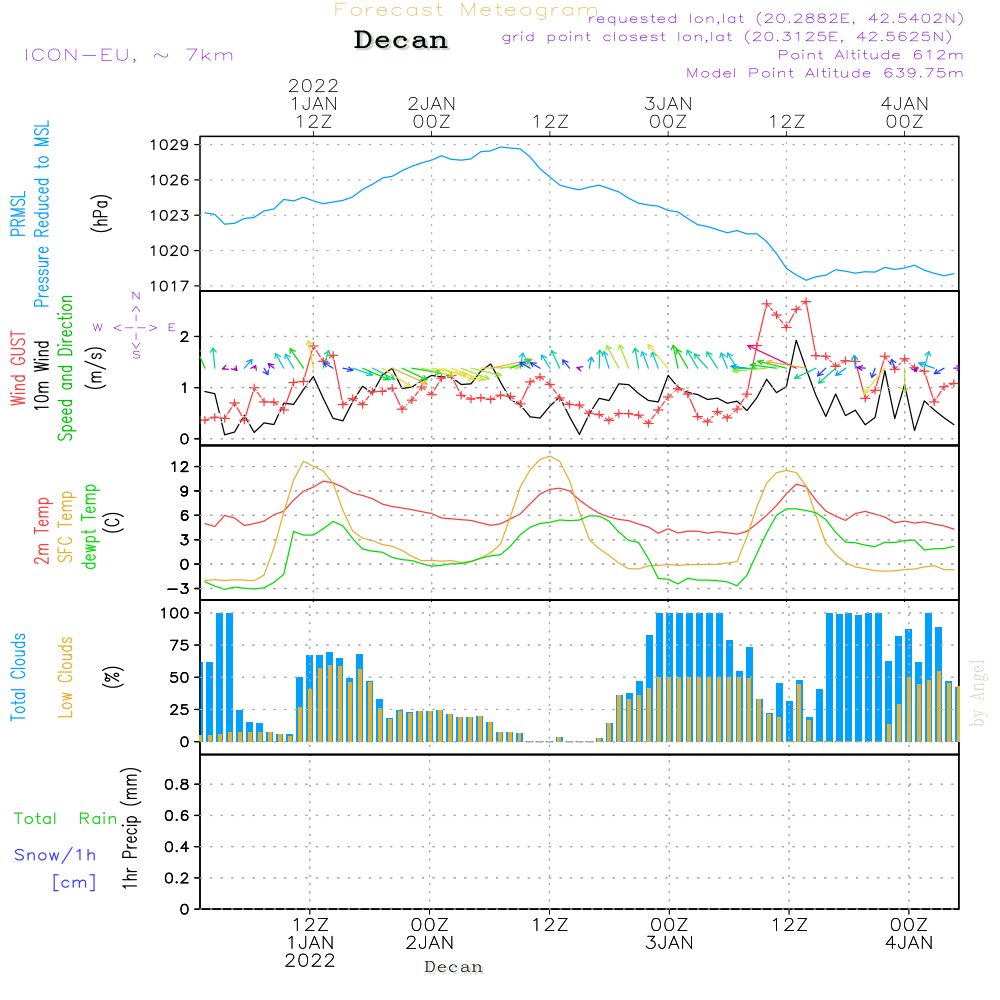Select the Forecast Meteogram heading
The height and width of the screenshot is (1000, 1000).
click(x=465, y=10)
